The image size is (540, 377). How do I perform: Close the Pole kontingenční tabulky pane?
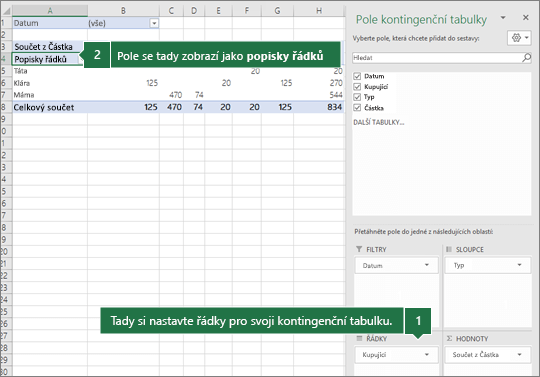(x=526, y=18)
